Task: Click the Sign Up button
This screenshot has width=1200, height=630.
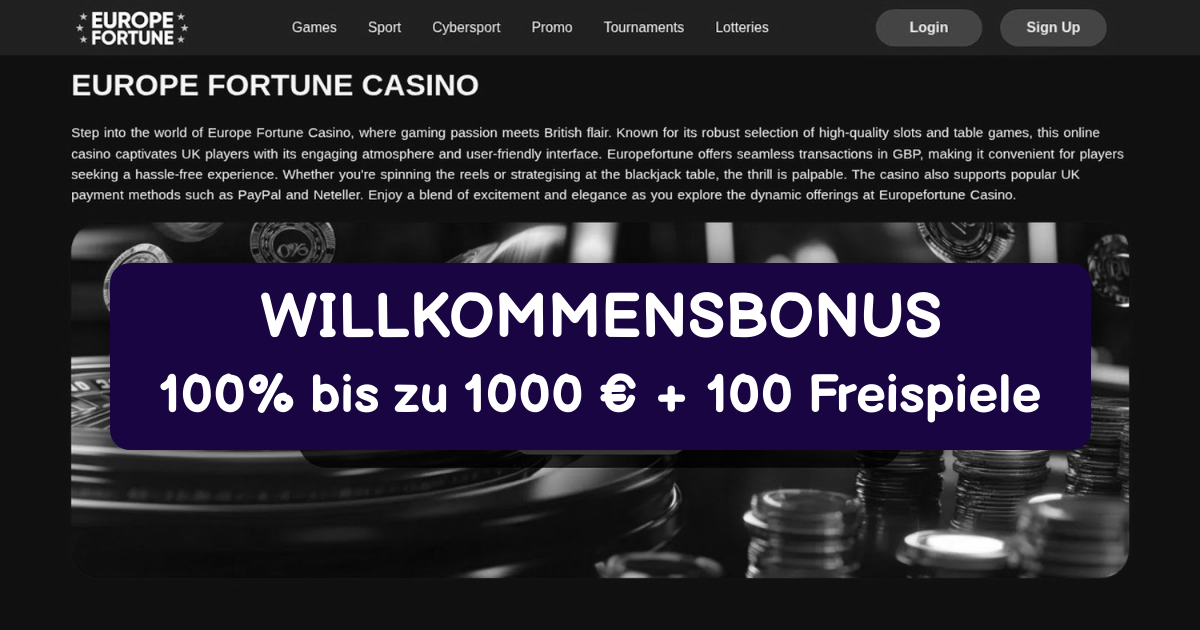Action: coord(1053,28)
